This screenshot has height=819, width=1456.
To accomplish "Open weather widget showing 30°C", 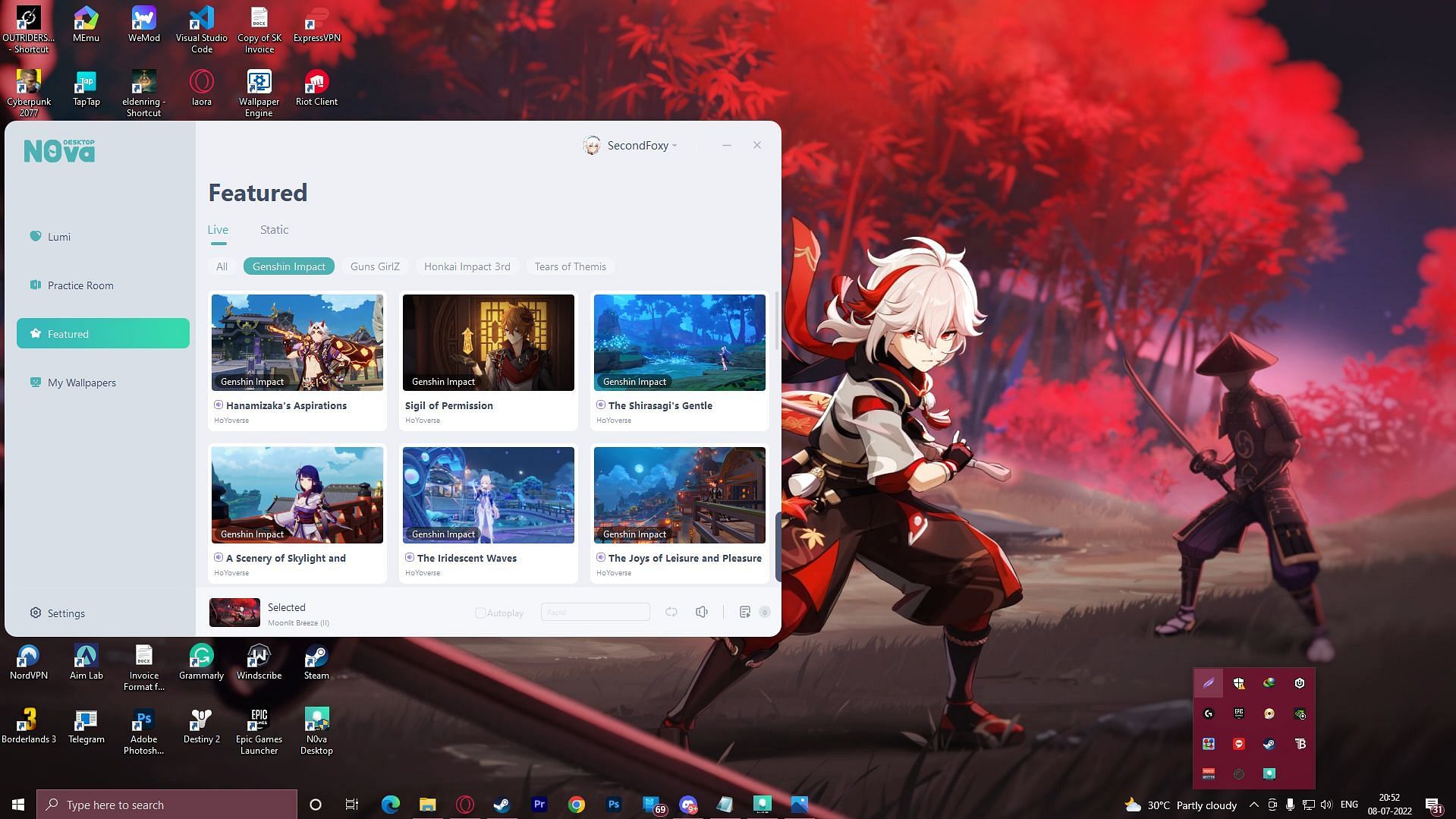I will 1181,805.
